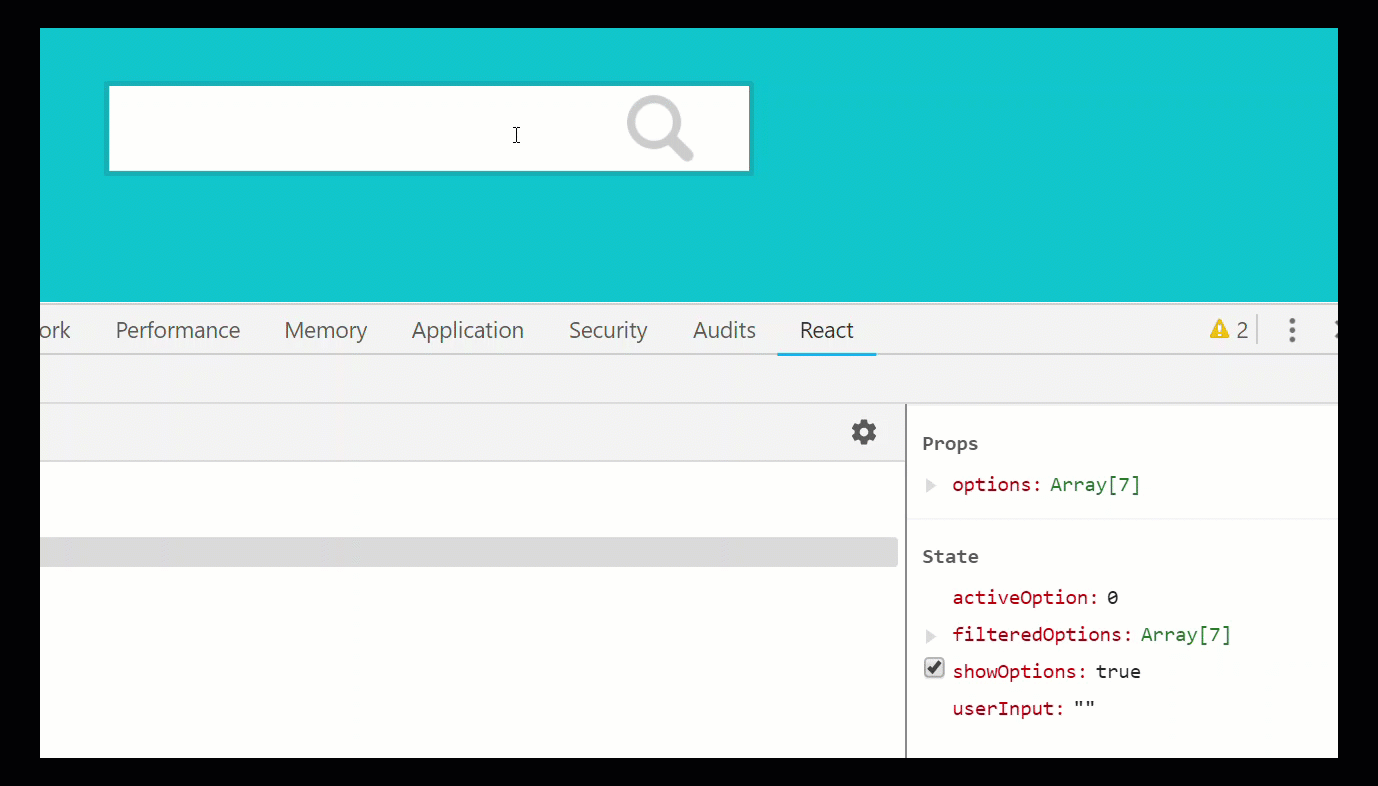Switch to the Security tab

coord(608,330)
